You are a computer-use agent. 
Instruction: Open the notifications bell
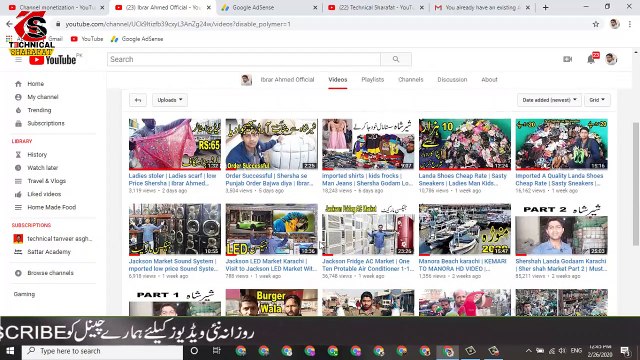[591, 59]
